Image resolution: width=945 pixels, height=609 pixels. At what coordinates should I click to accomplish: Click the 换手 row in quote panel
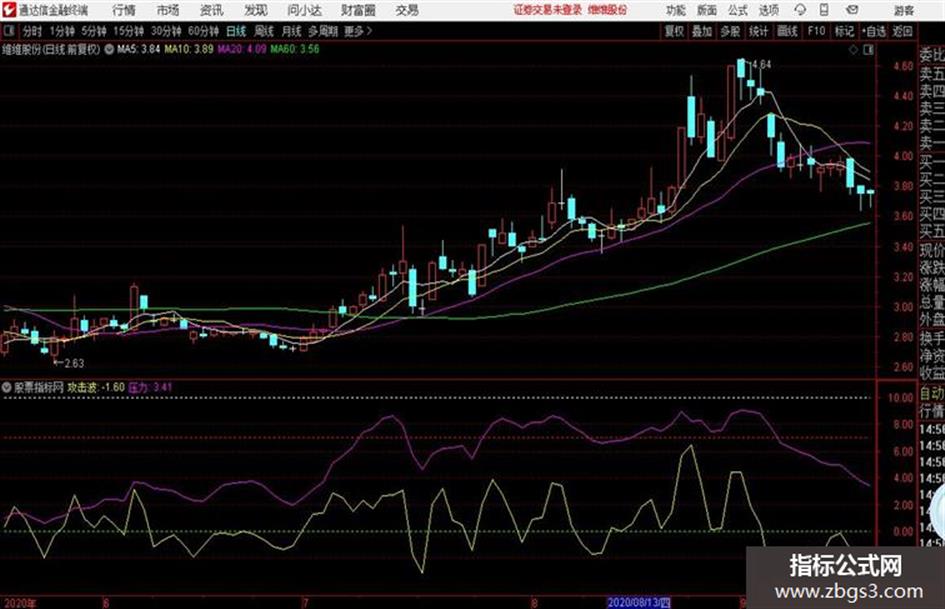[x=932, y=338]
